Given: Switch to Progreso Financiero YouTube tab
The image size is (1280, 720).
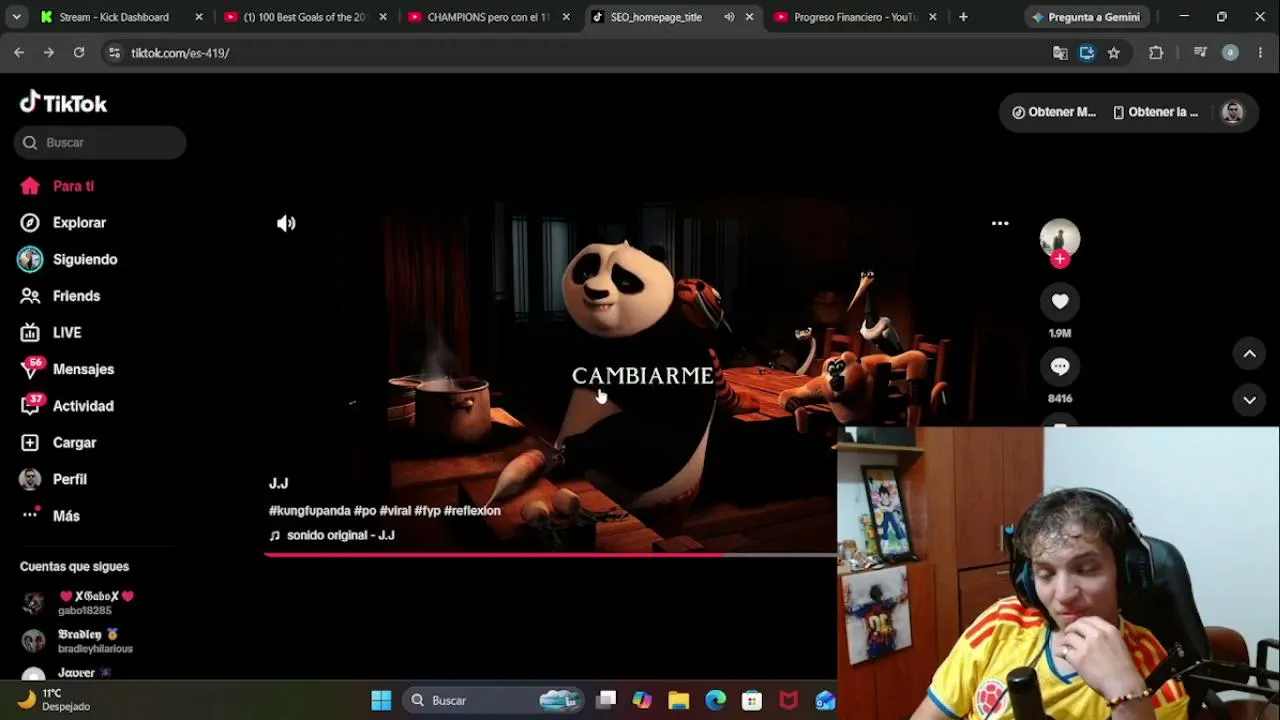Looking at the screenshot, I should tap(855, 17).
